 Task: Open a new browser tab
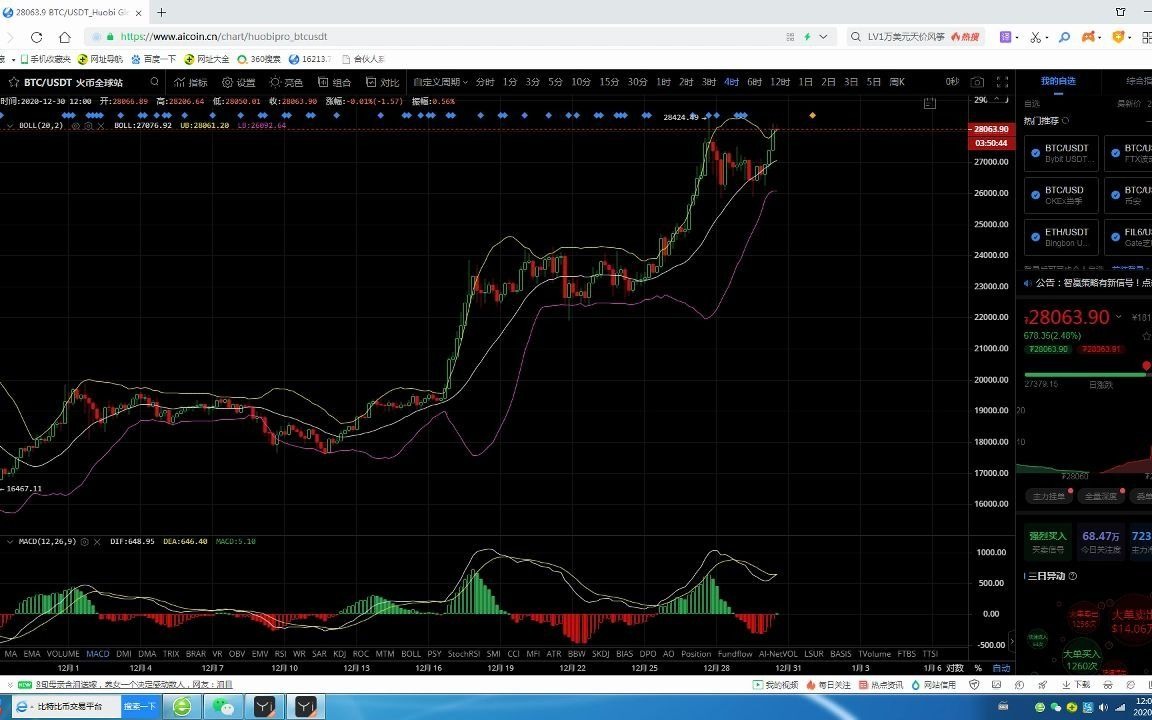point(162,12)
